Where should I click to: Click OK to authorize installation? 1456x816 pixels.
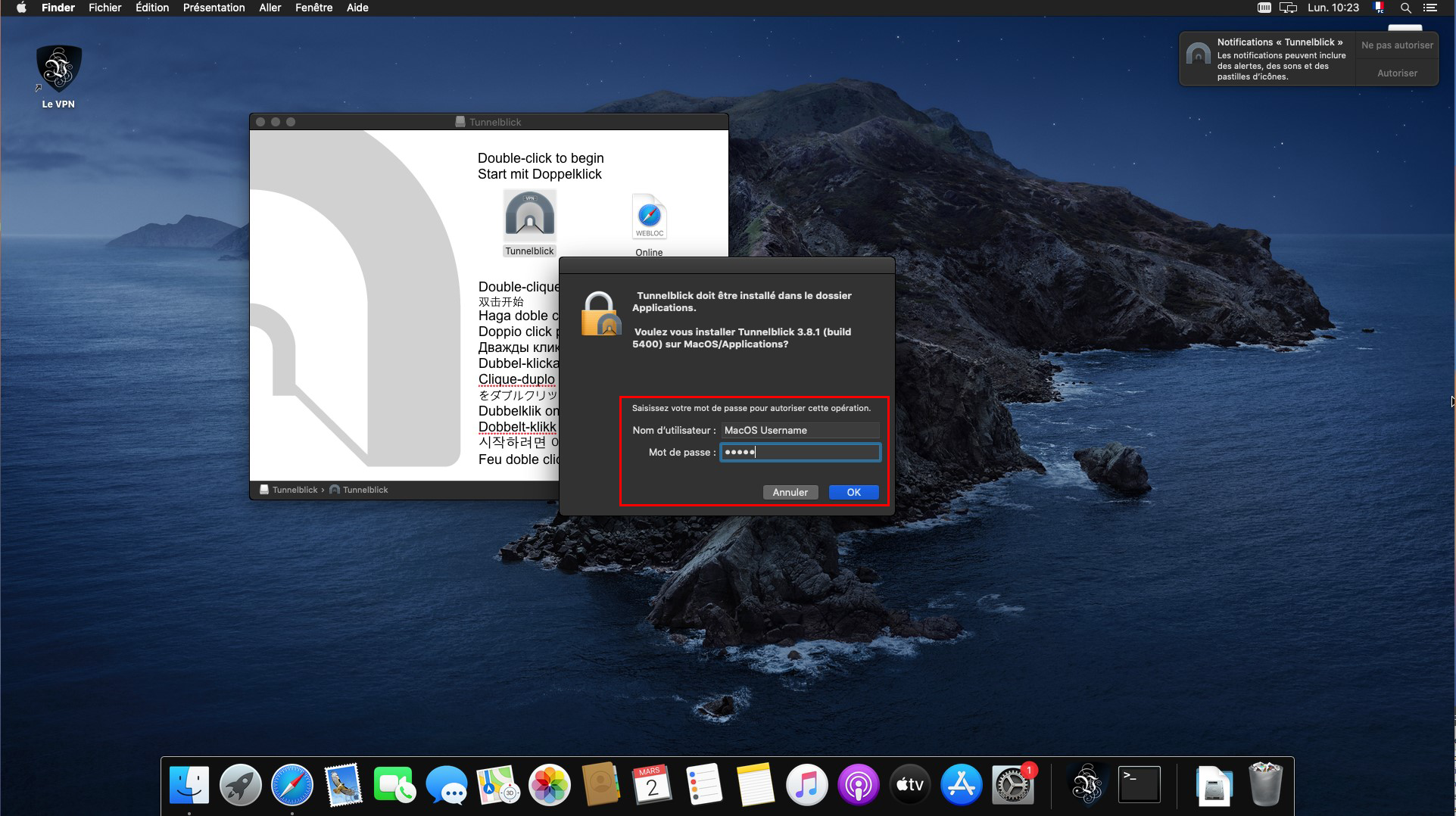(853, 492)
